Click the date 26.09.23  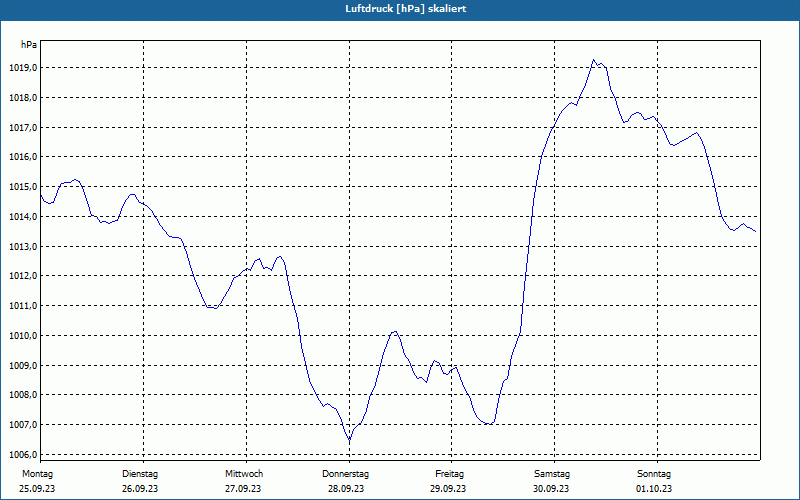point(140,489)
